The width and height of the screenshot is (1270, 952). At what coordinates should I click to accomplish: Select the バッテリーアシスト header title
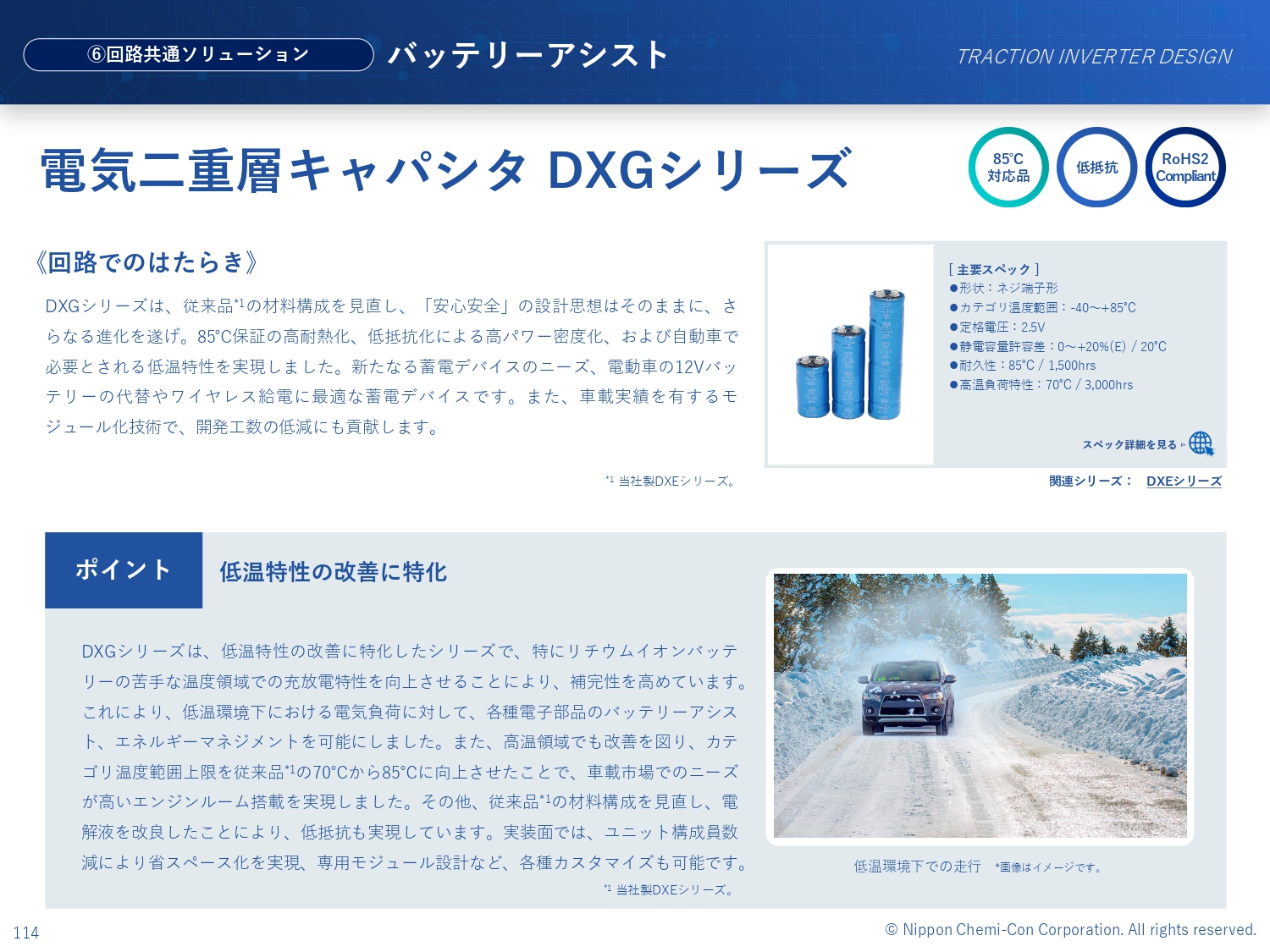pyautogui.click(x=528, y=55)
